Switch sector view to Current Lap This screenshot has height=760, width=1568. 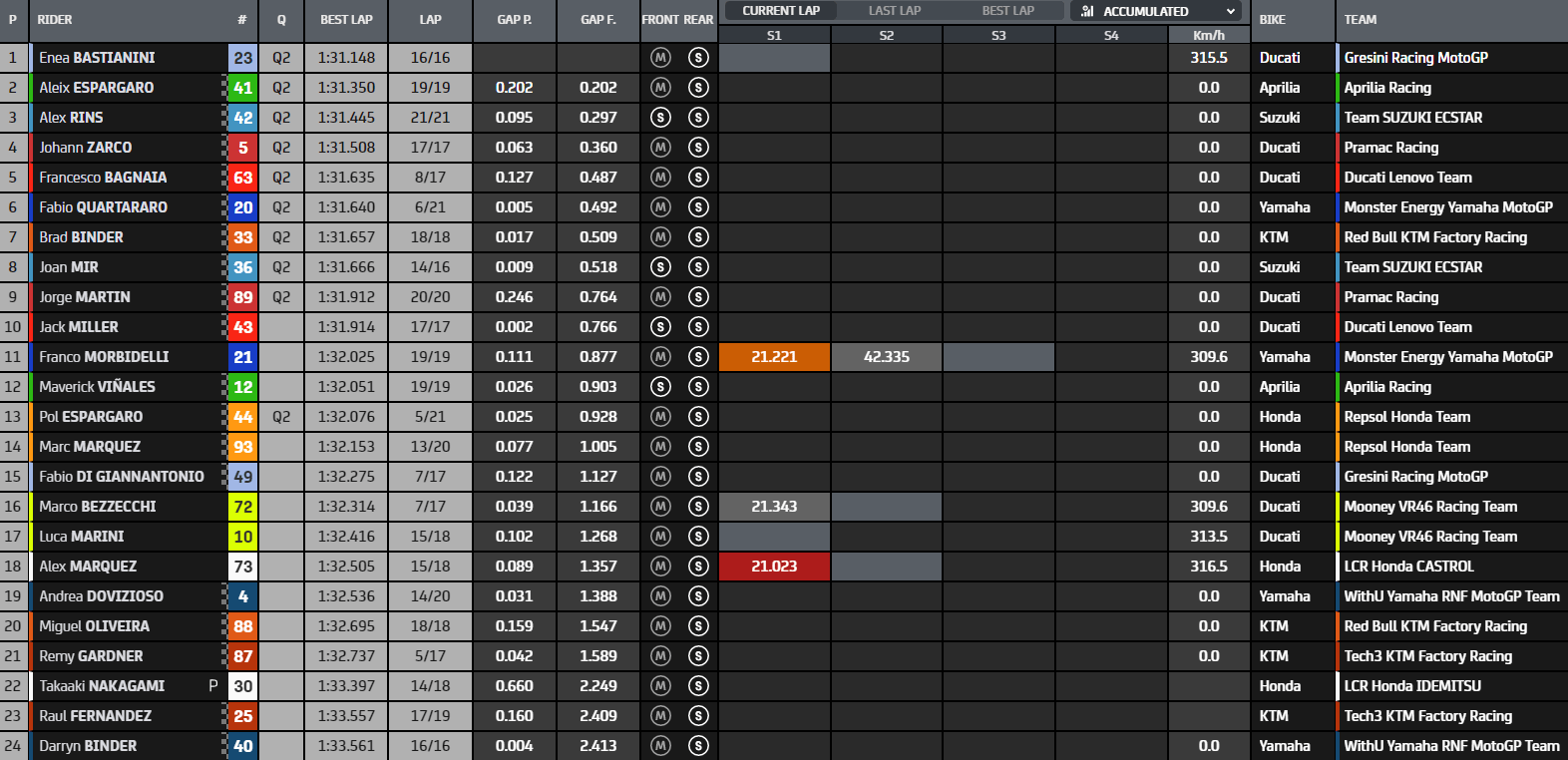point(781,11)
